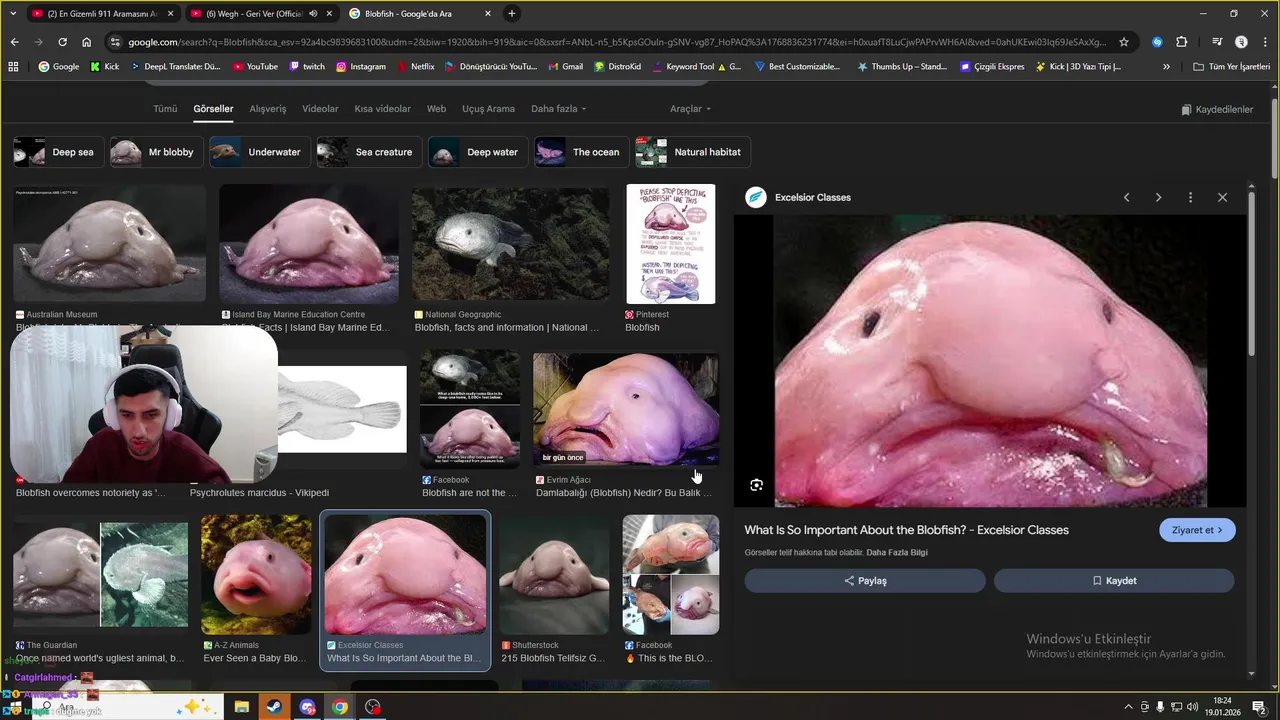
Task: Click the taskbar clock showing 18:24
Action: point(1222,707)
